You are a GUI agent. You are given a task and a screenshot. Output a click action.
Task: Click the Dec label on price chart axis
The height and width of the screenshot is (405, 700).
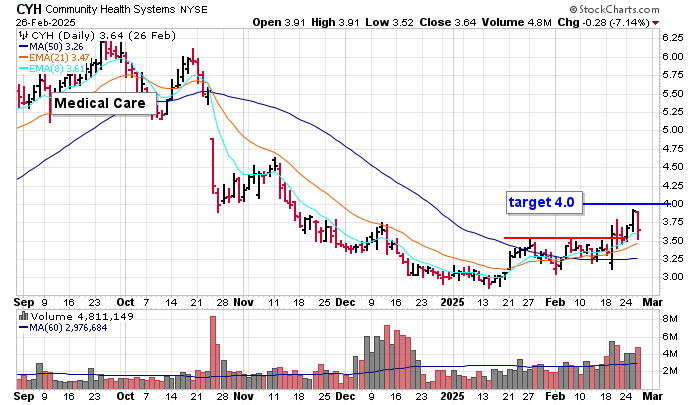click(x=346, y=302)
